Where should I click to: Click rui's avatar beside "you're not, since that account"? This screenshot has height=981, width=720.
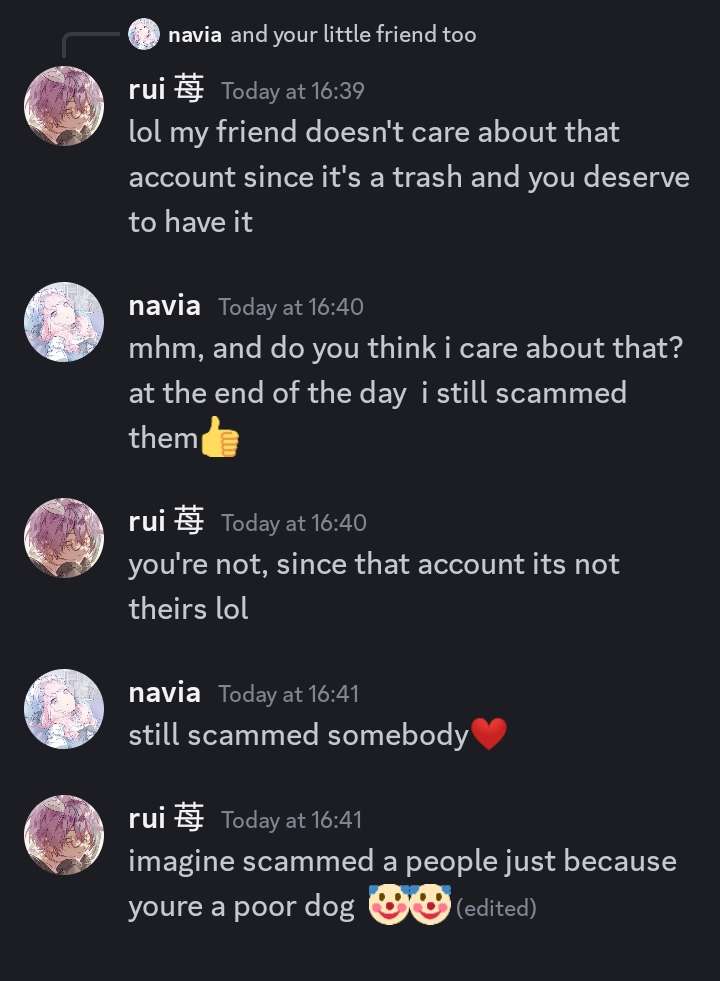pos(64,538)
